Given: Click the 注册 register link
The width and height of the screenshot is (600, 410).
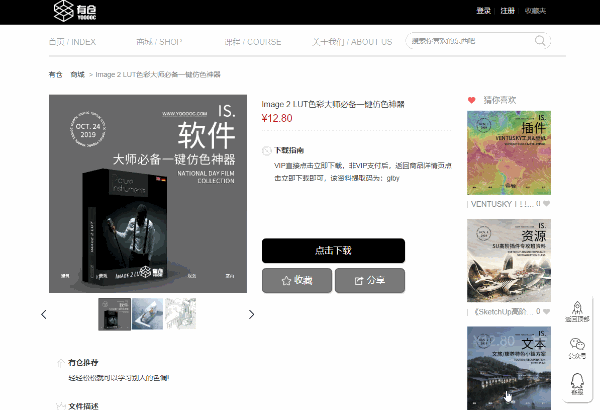Looking at the screenshot, I should tap(508, 11).
